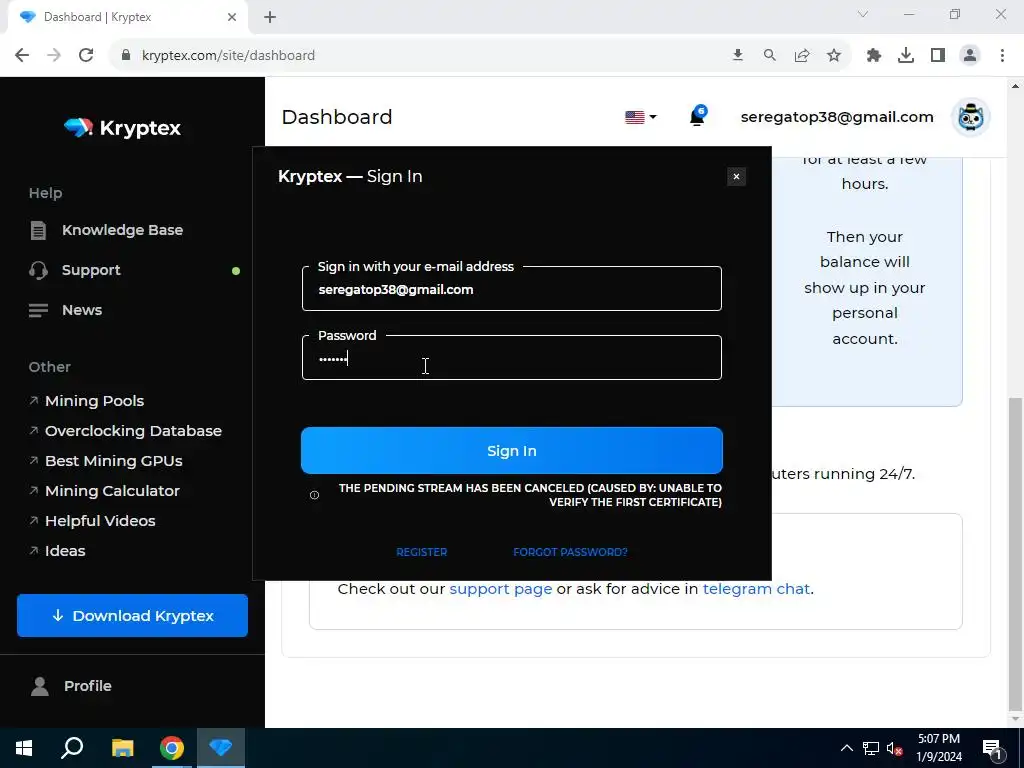Open Ideas link in sidebar

(65, 551)
